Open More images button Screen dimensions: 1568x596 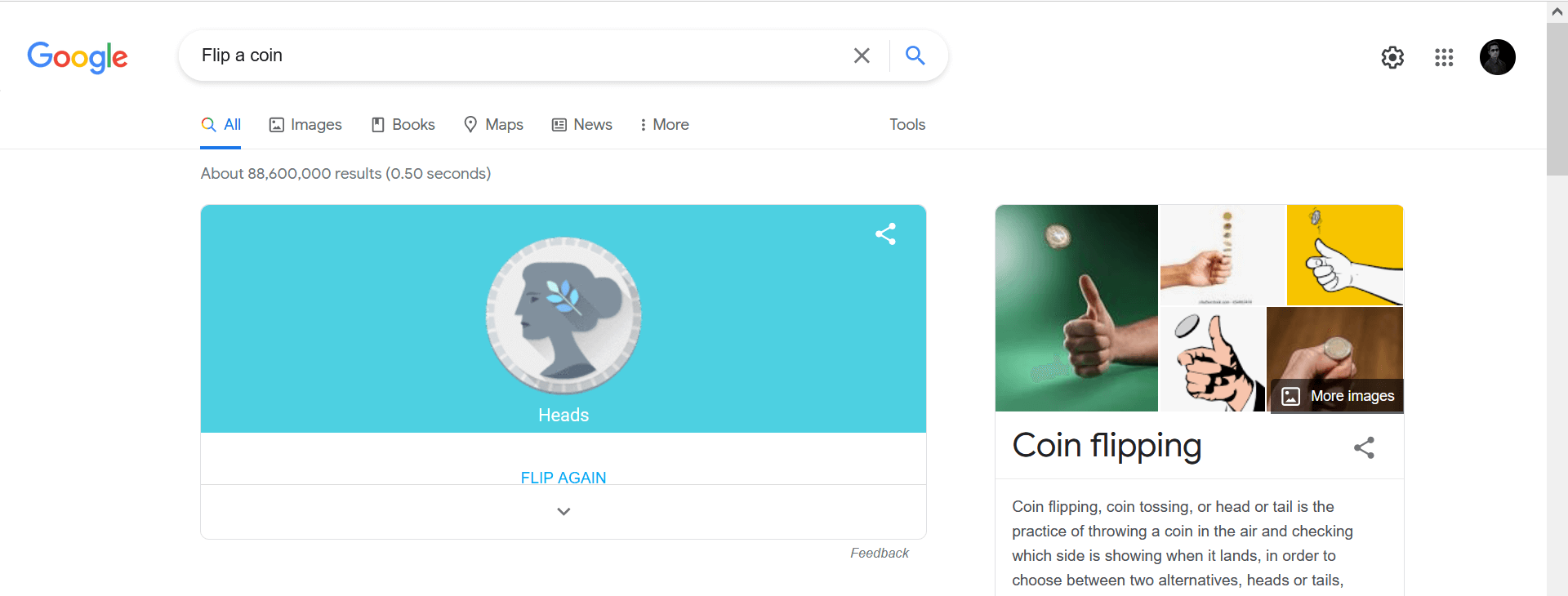[1337, 396]
